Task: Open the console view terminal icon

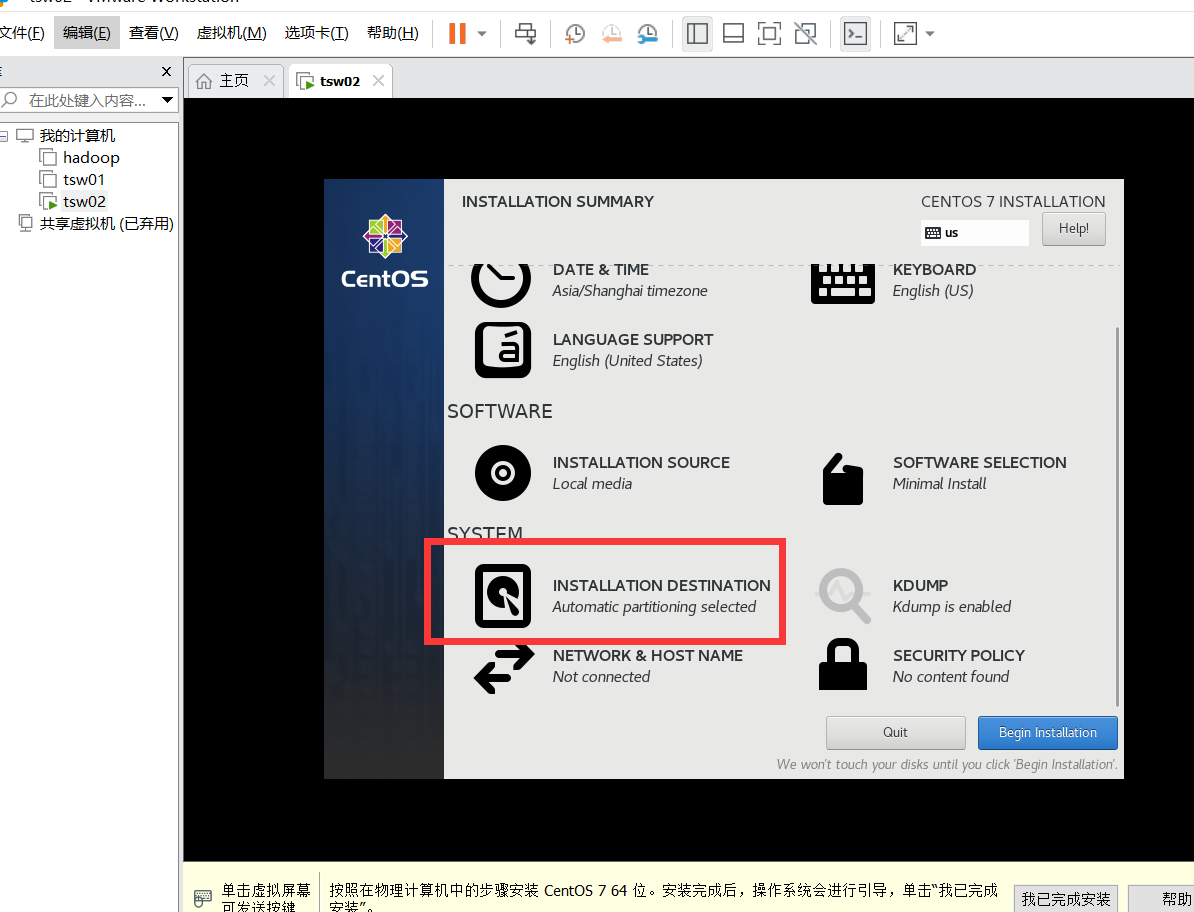Action: pyautogui.click(x=855, y=33)
